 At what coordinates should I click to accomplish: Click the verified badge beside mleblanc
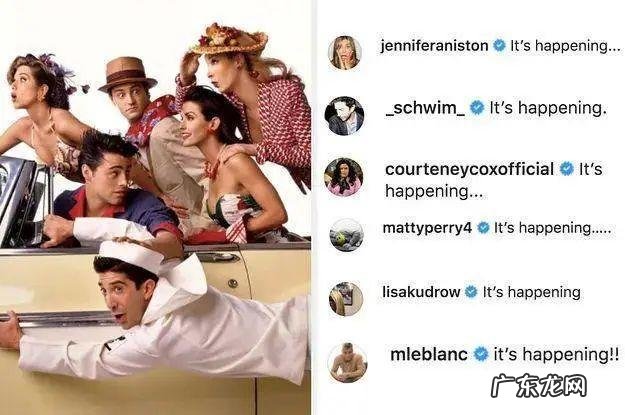pyautogui.click(x=481, y=354)
